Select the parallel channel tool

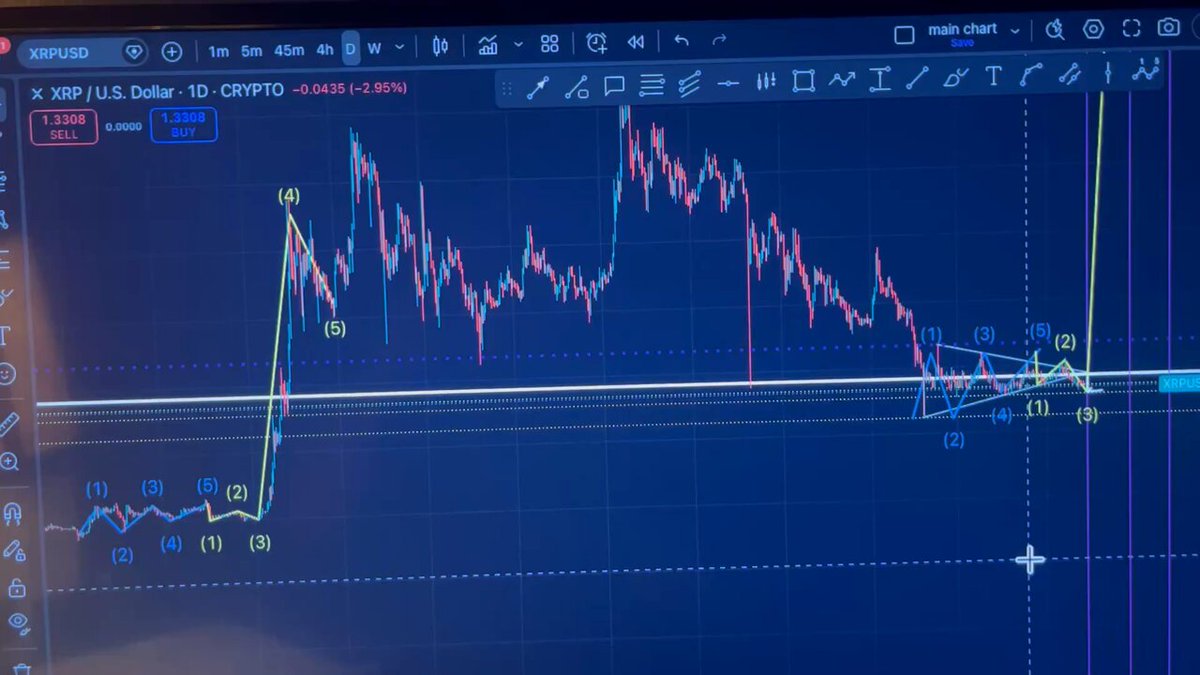coord(689,84)
